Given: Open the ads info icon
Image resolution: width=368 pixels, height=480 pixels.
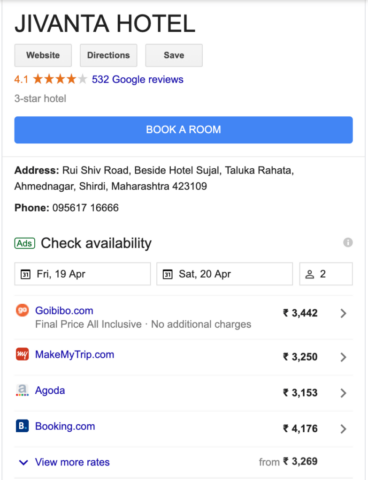Looking at the screenshot, I should tap(348, 242).
